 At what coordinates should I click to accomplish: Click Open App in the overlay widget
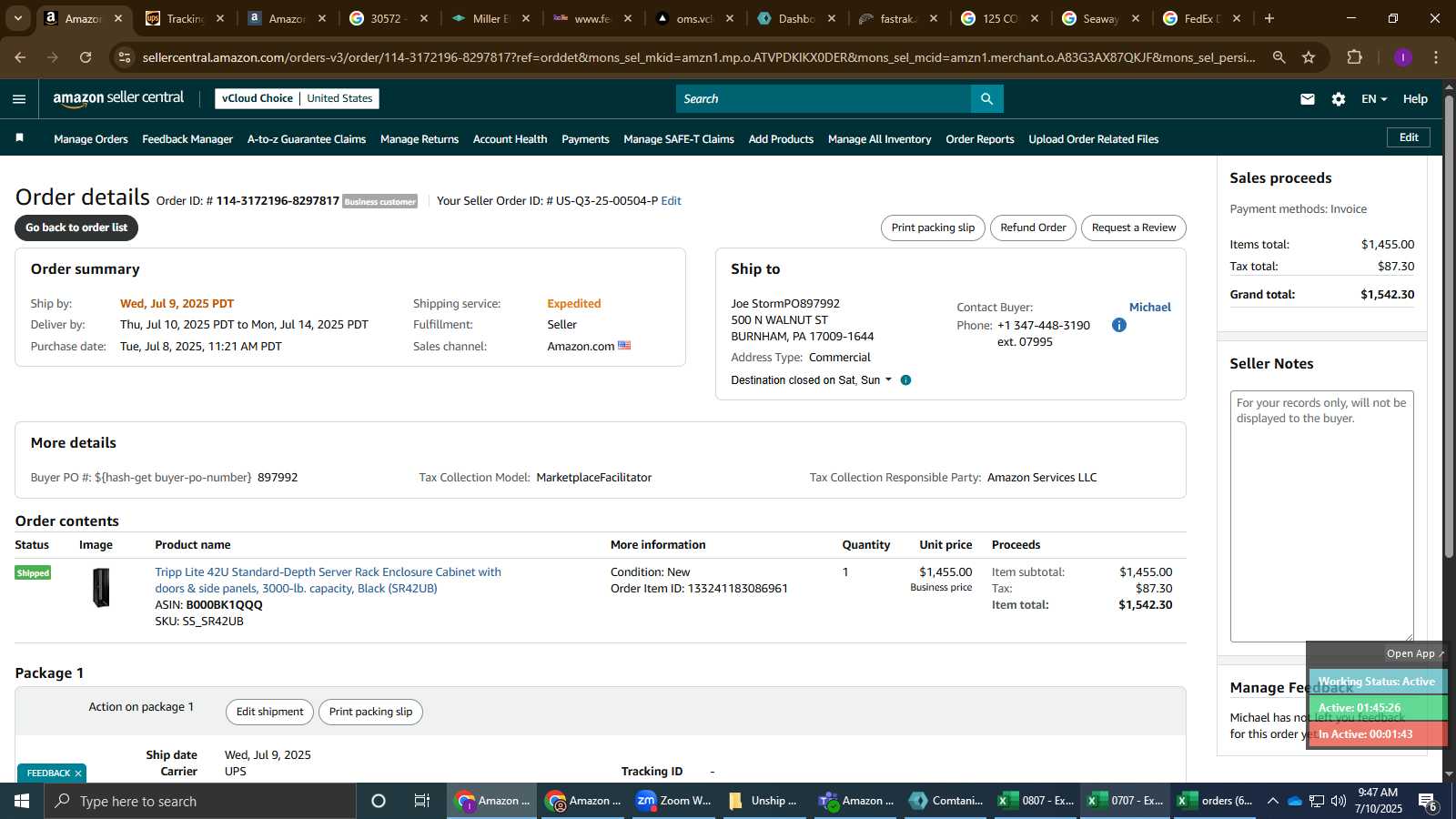pos(1414,653)
